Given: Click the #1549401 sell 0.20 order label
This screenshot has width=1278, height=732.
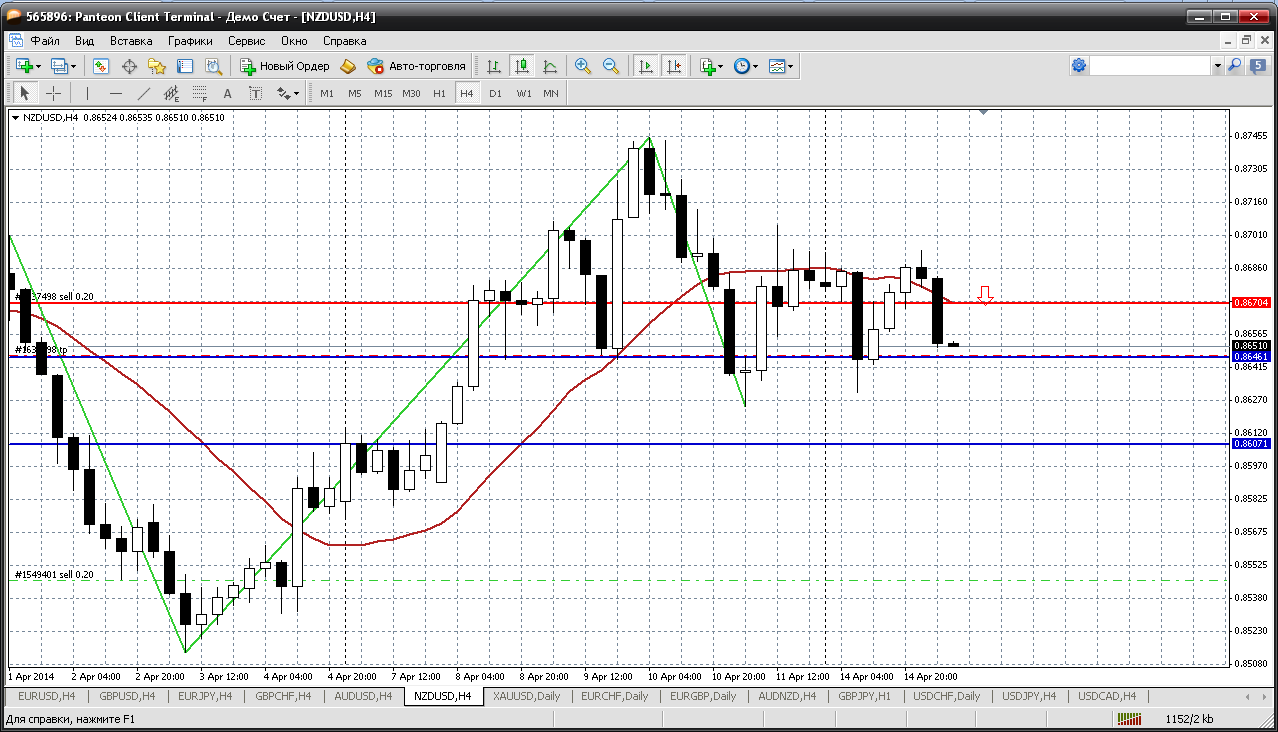Looking at the screenshot, I should pos(54,575).
